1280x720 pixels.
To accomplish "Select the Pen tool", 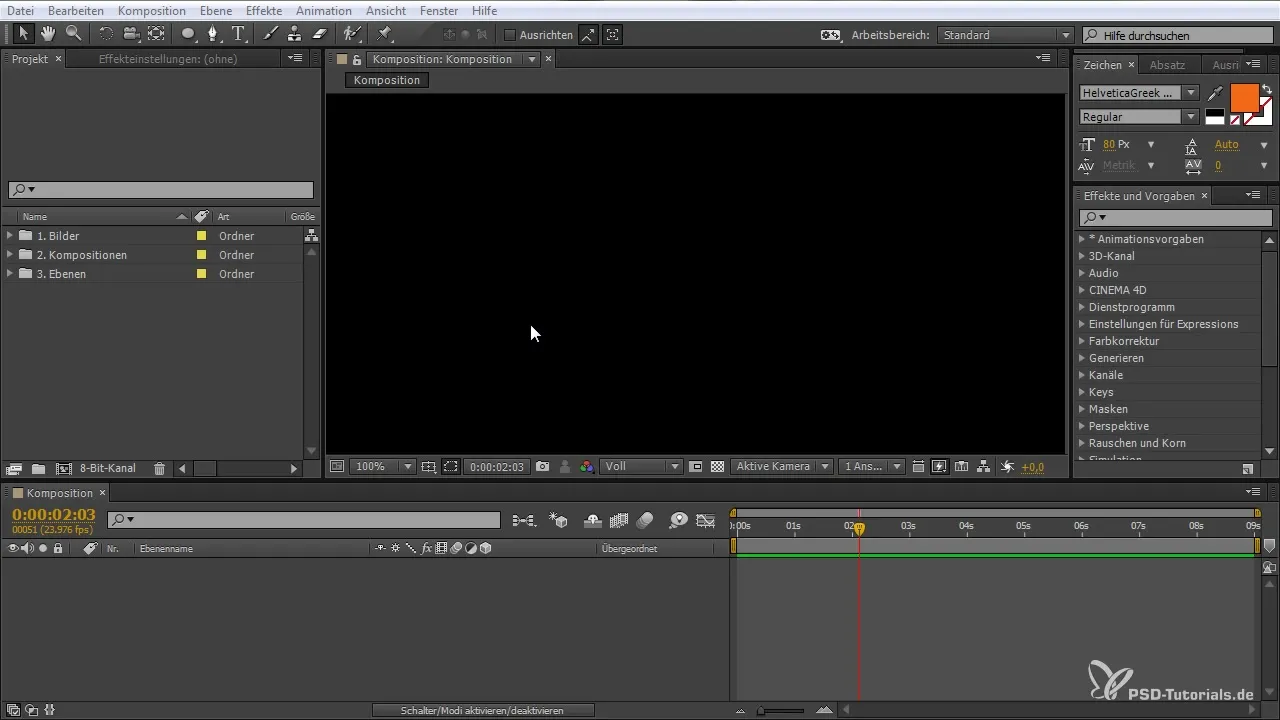I will click(213, 34).
